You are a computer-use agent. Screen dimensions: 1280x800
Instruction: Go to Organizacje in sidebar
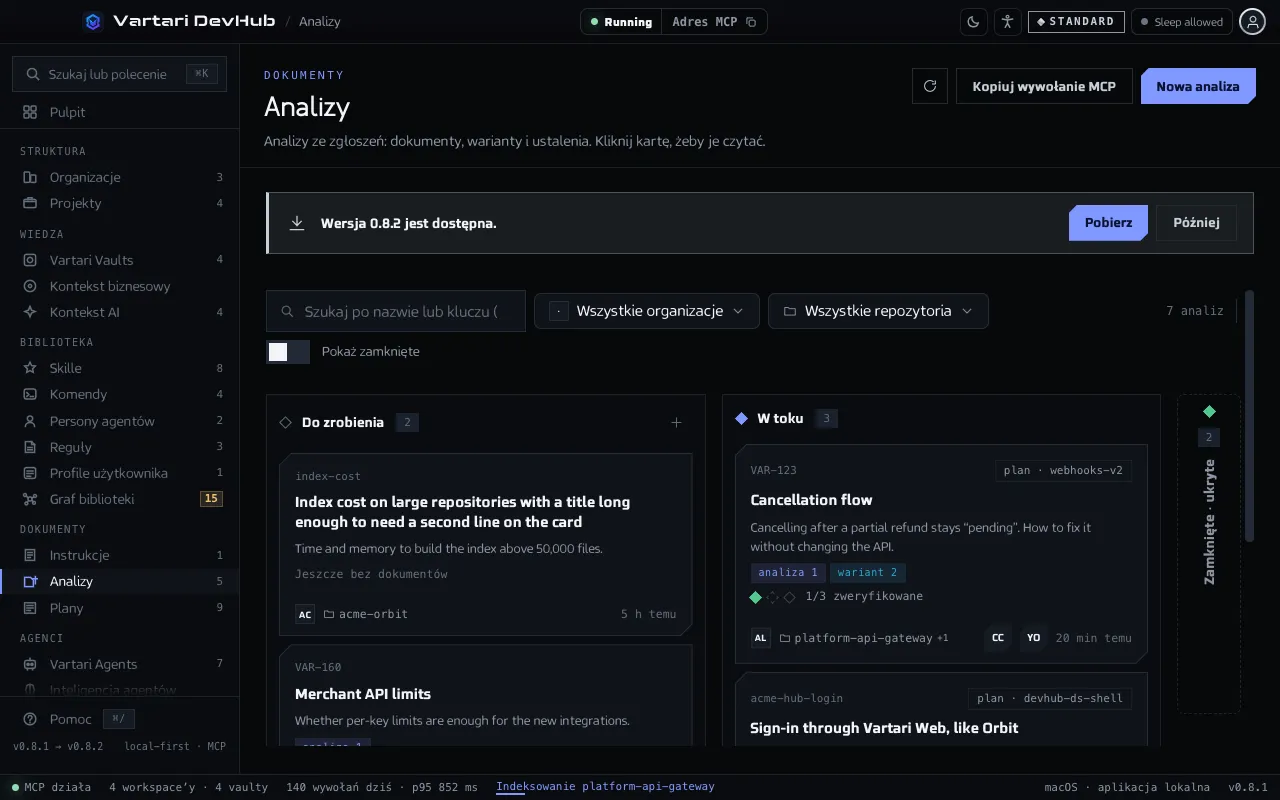[120, 177]
